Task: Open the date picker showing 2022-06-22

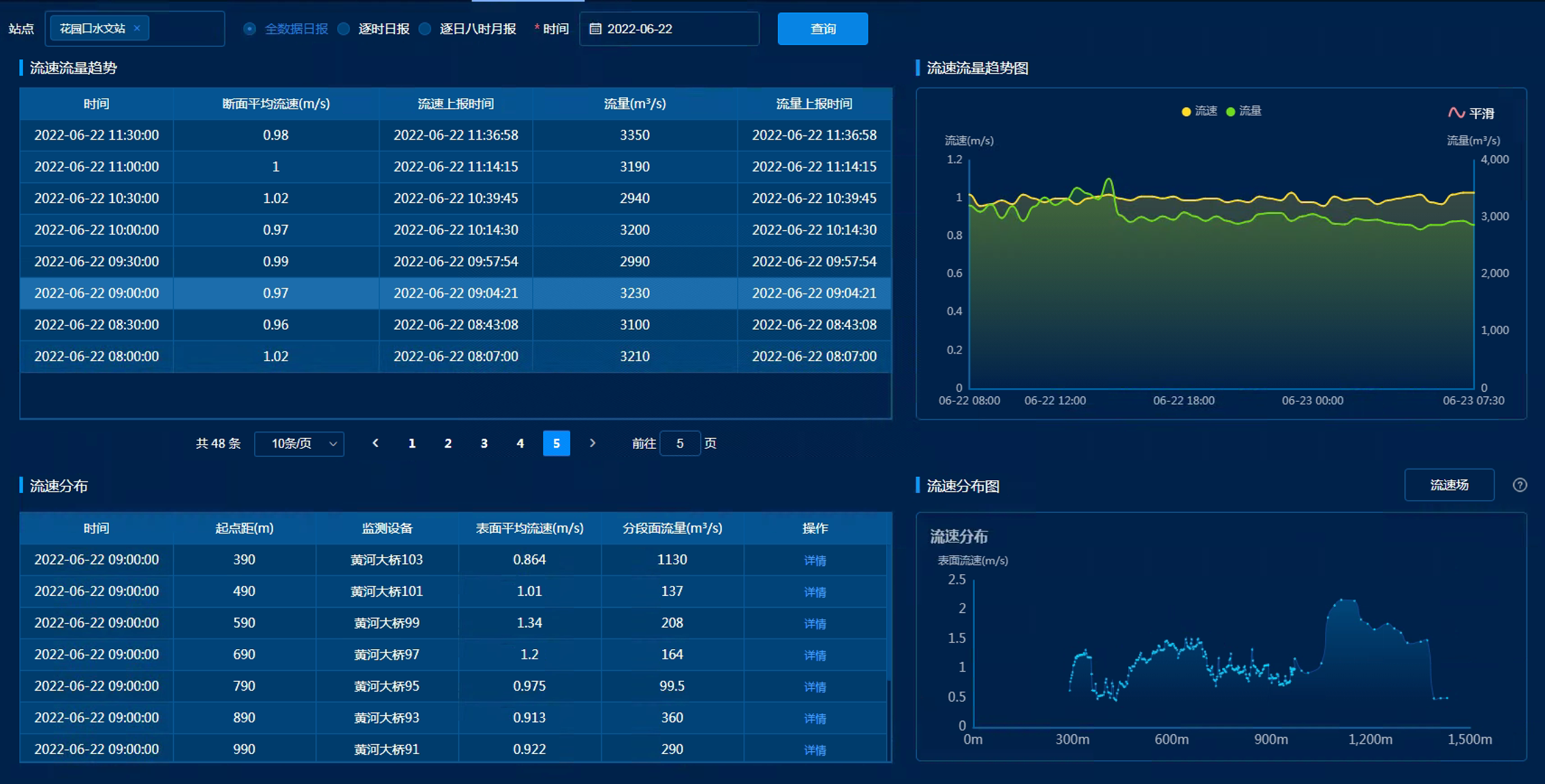Action: pos(669,29)
